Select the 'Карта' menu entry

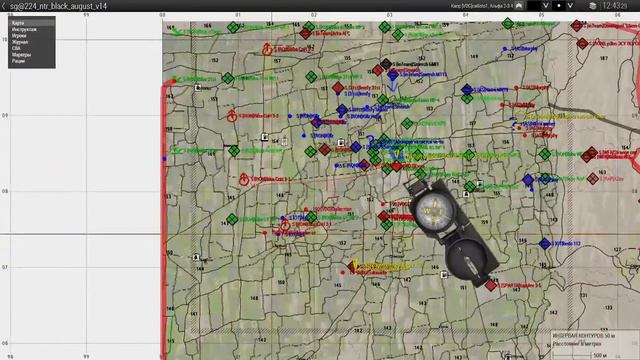click(x=31, y=23)
